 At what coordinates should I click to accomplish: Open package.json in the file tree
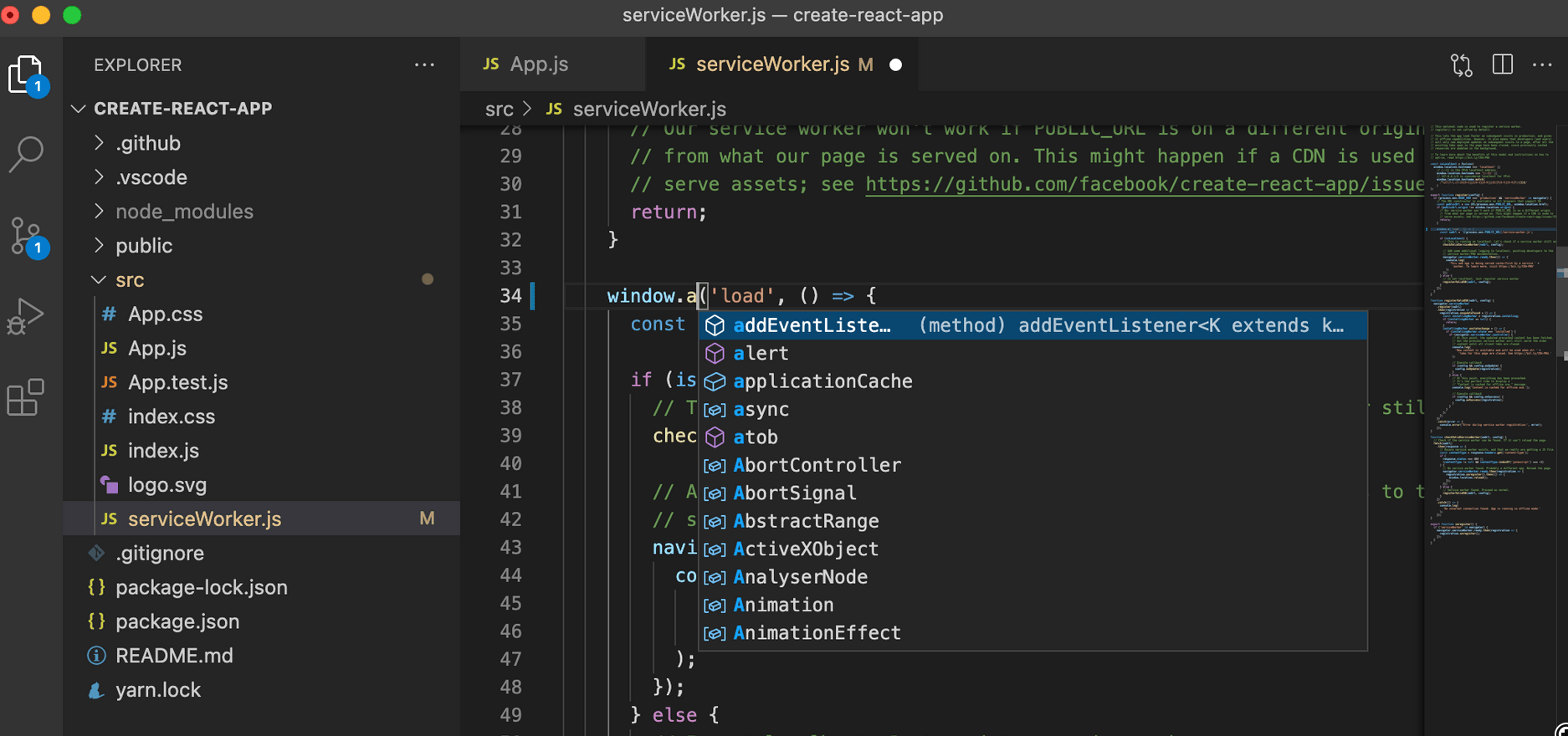point(262,621)
